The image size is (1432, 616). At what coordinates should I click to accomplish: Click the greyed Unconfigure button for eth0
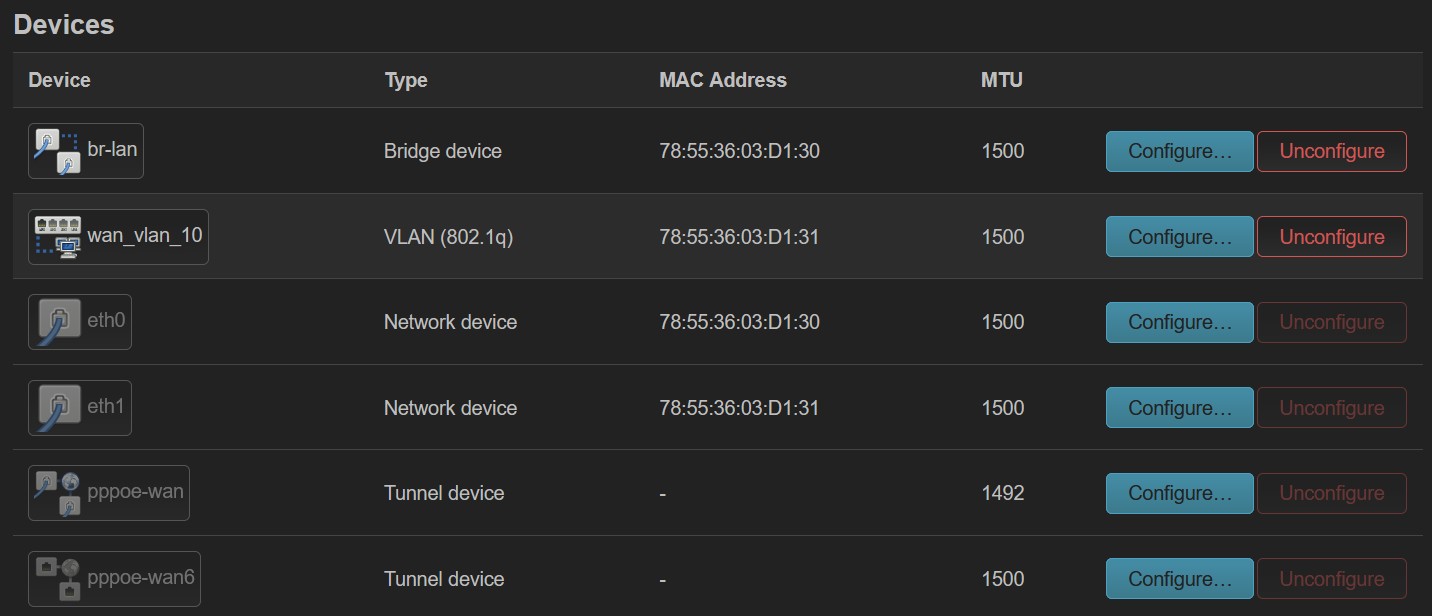(1332, 322)
